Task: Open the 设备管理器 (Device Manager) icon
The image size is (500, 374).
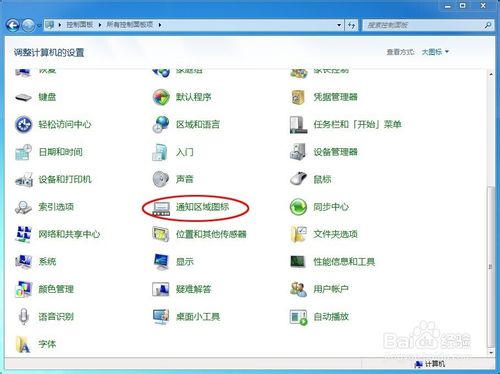Action: click(x=298, y=152)
